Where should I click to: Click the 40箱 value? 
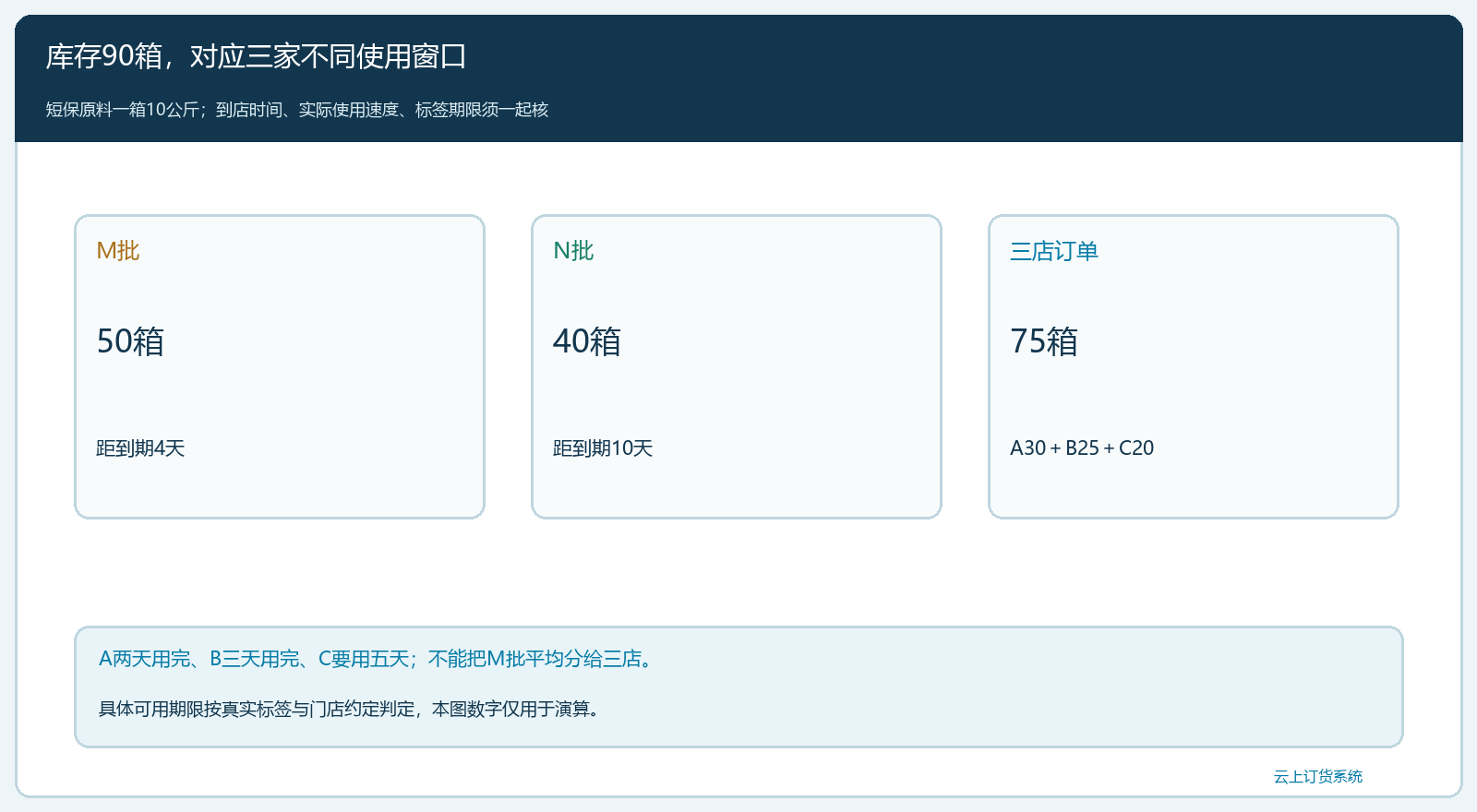point(587,341)
